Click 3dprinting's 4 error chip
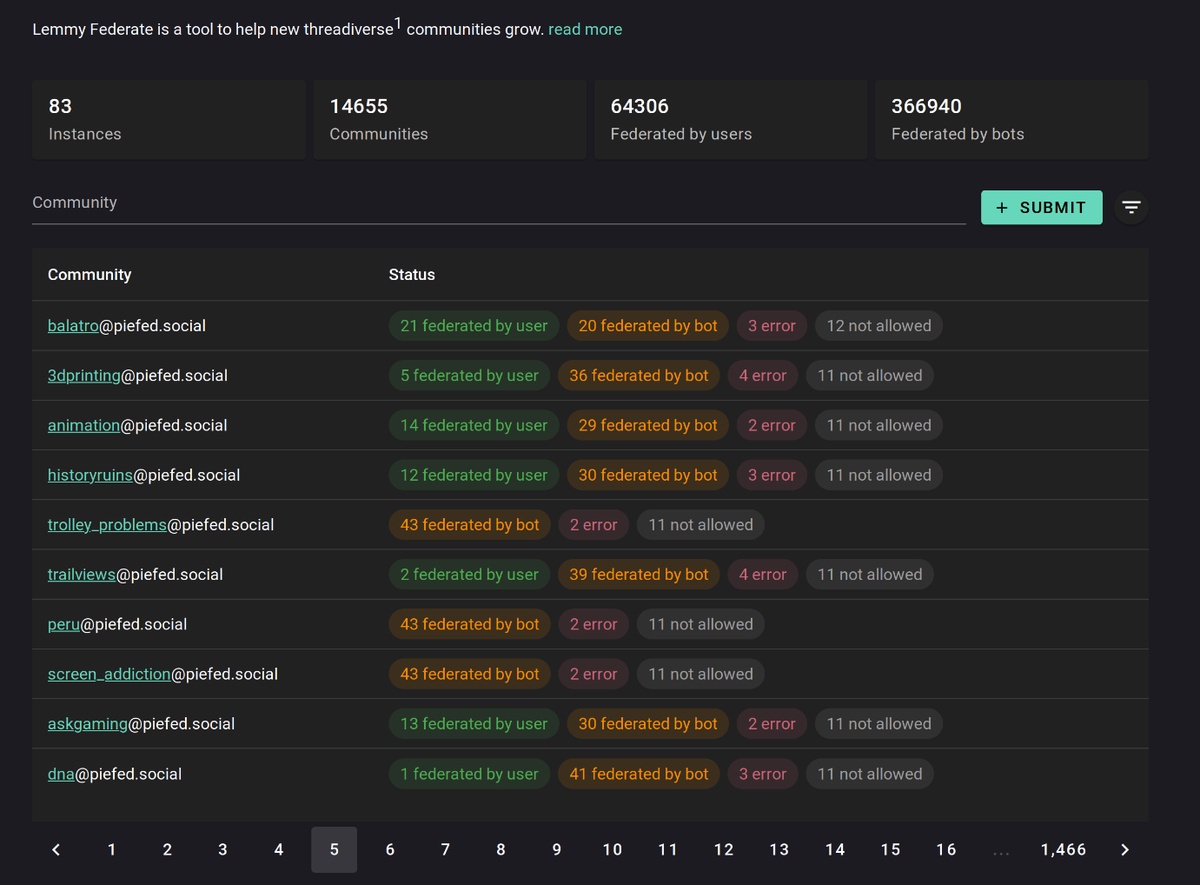This screenshot has width=1200, height=885. tap(763, 376)
